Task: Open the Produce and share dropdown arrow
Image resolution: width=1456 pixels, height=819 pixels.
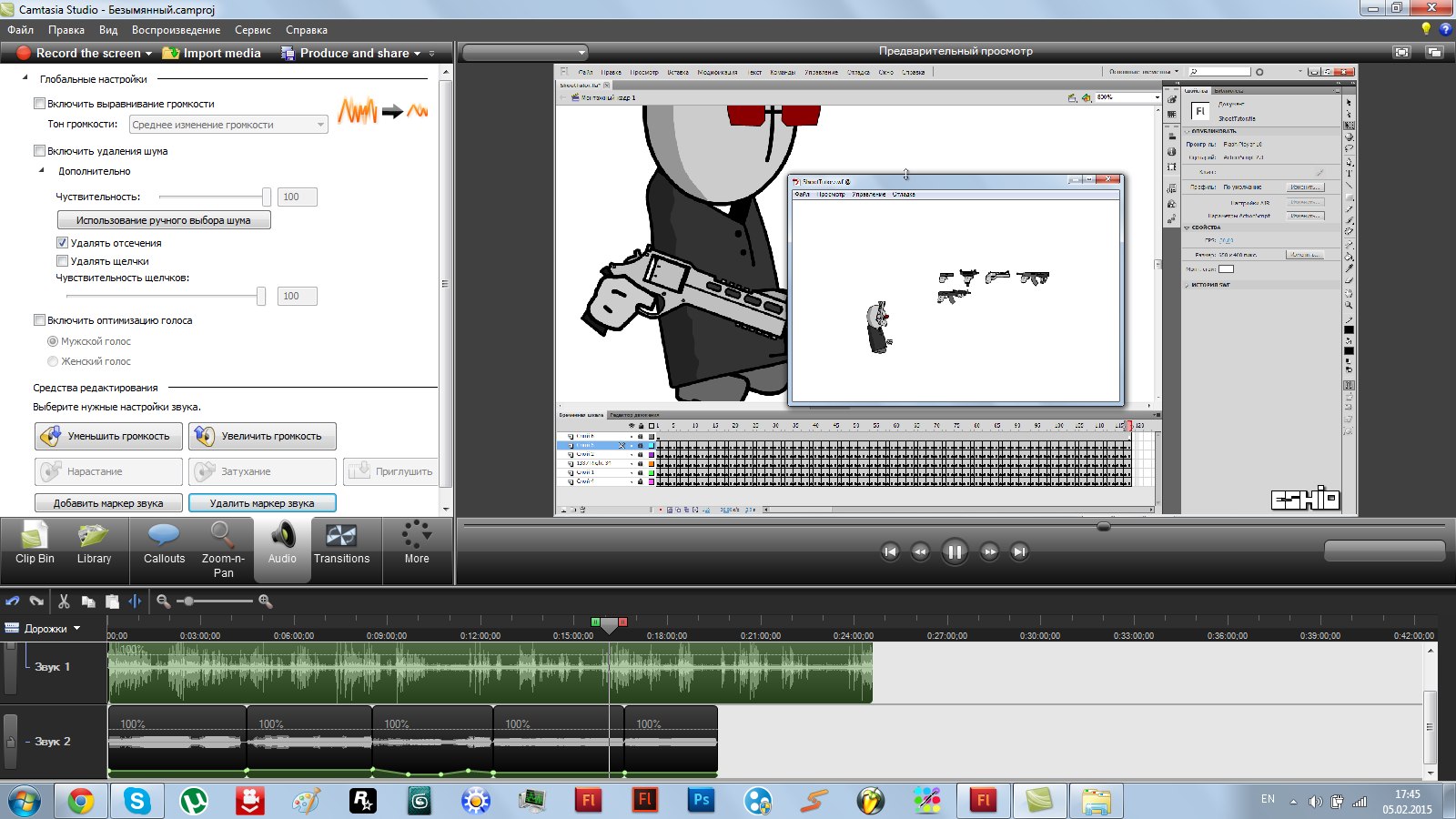Action: tap(418, 54)
